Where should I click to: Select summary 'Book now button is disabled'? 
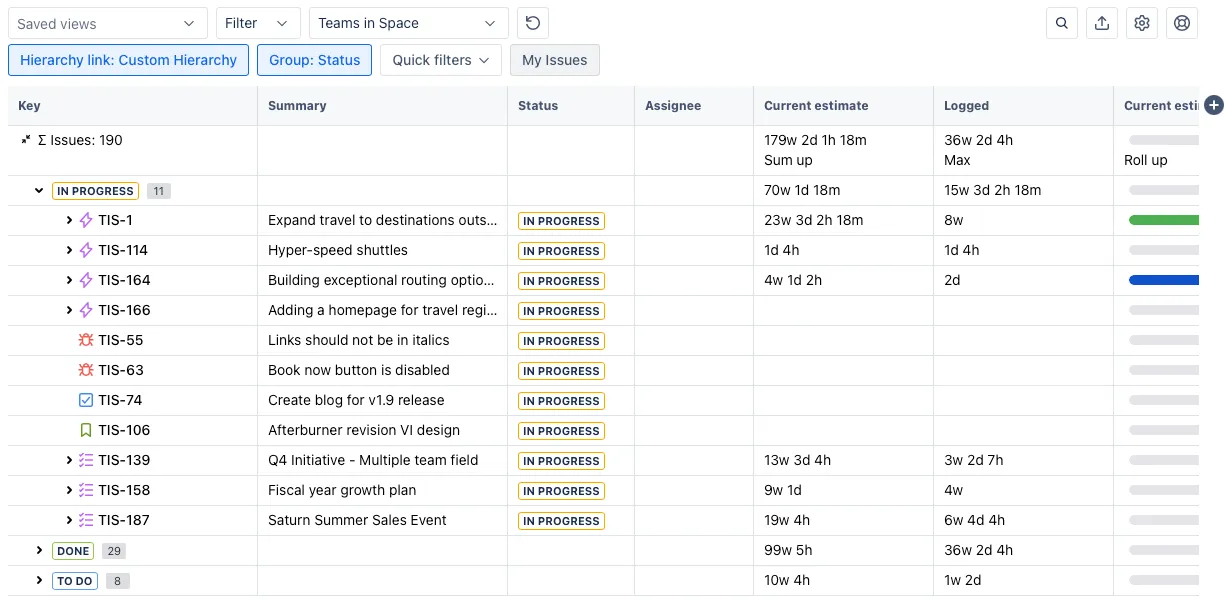point(359,370)
